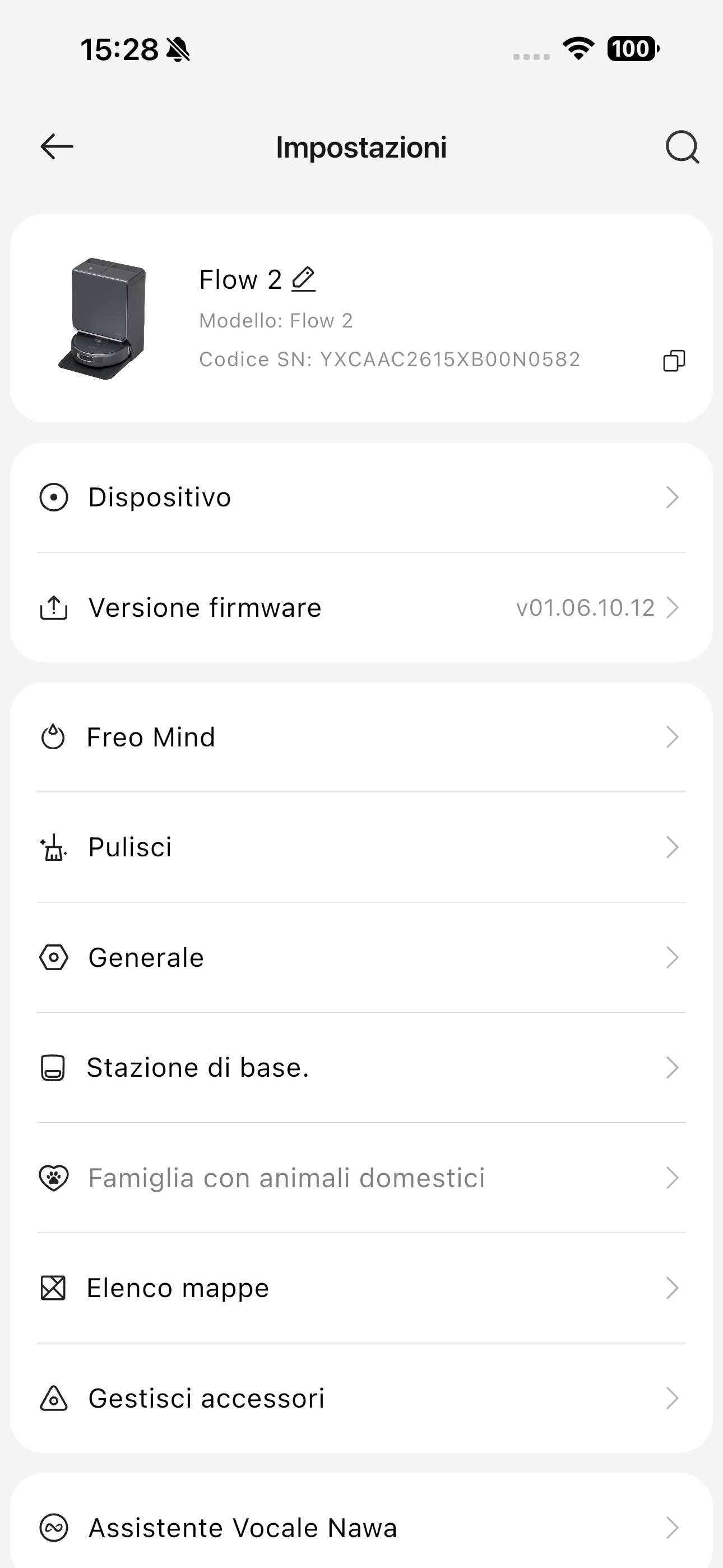Image resolution: width=723 pixels, height=1568 pixels.
Task: Edit the Flow 2 device name
Action: coord(303,279)
